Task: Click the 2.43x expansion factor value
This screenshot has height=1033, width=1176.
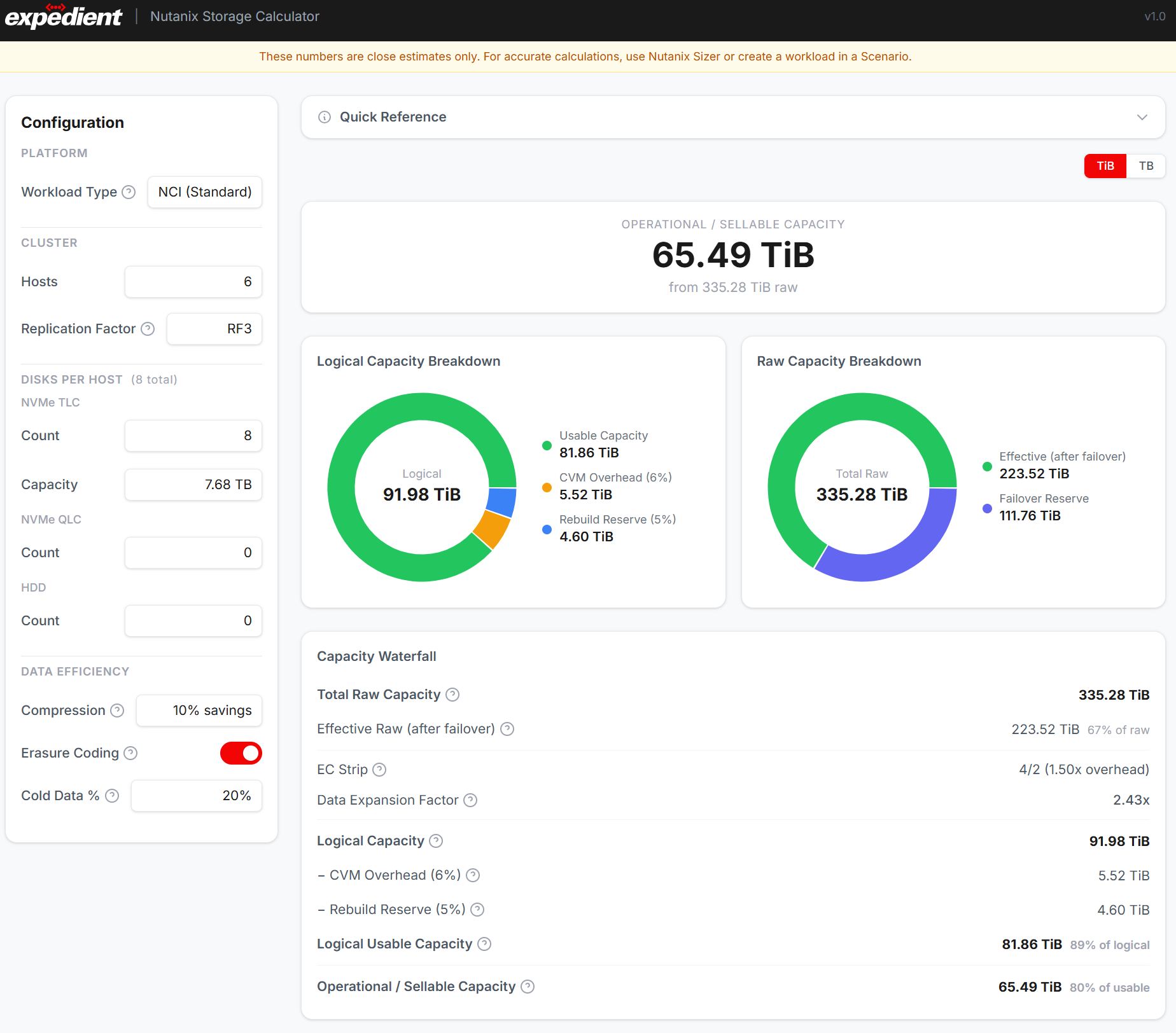Action: point(1131,800)
